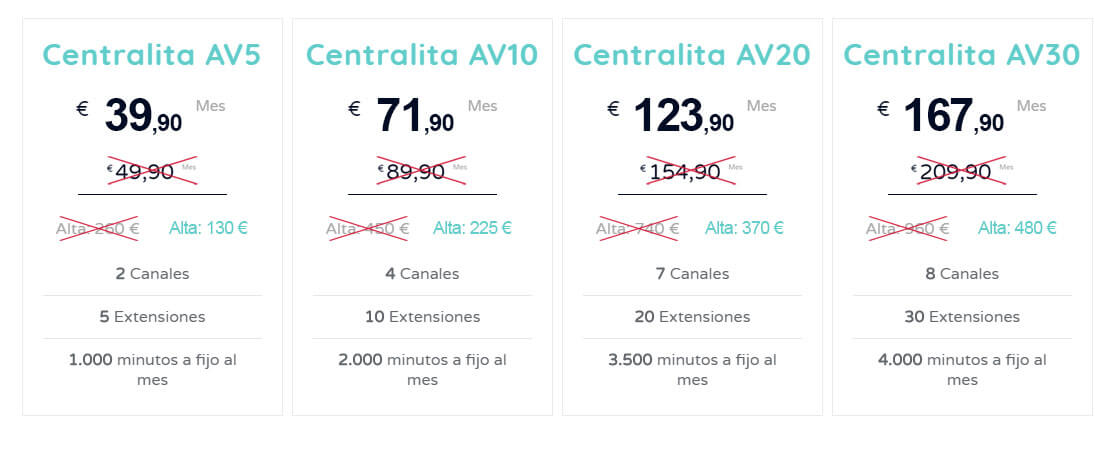Click the crossed-out 209,90 old price
1095x450 pixels.
coord(955,171)
